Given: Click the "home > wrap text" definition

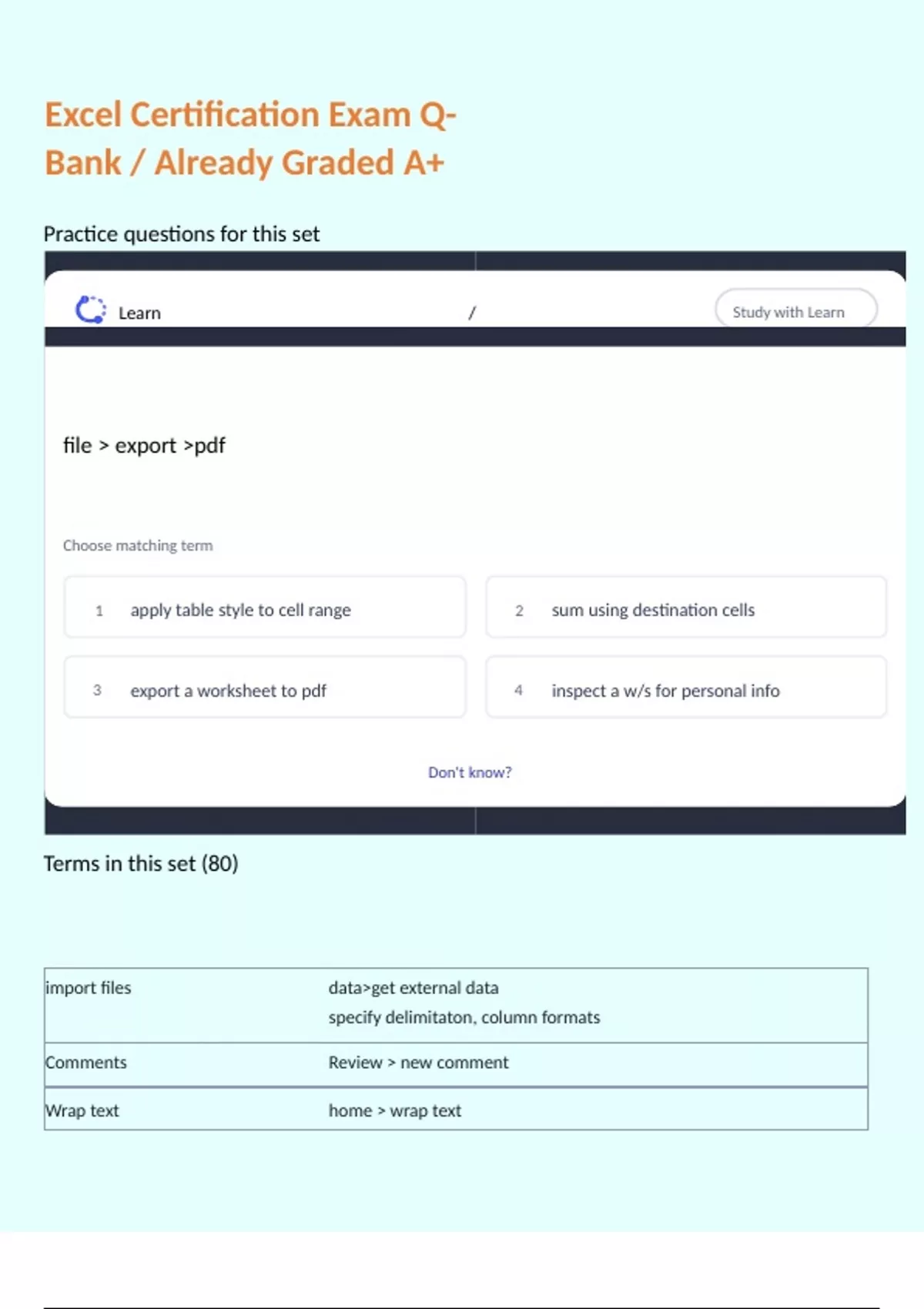Looking at the screenshot, I should 394,1110.
